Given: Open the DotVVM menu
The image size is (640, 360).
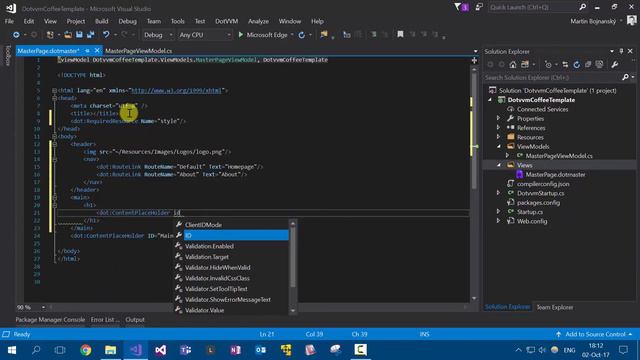Looking at the screenshot, I should 227,21.
